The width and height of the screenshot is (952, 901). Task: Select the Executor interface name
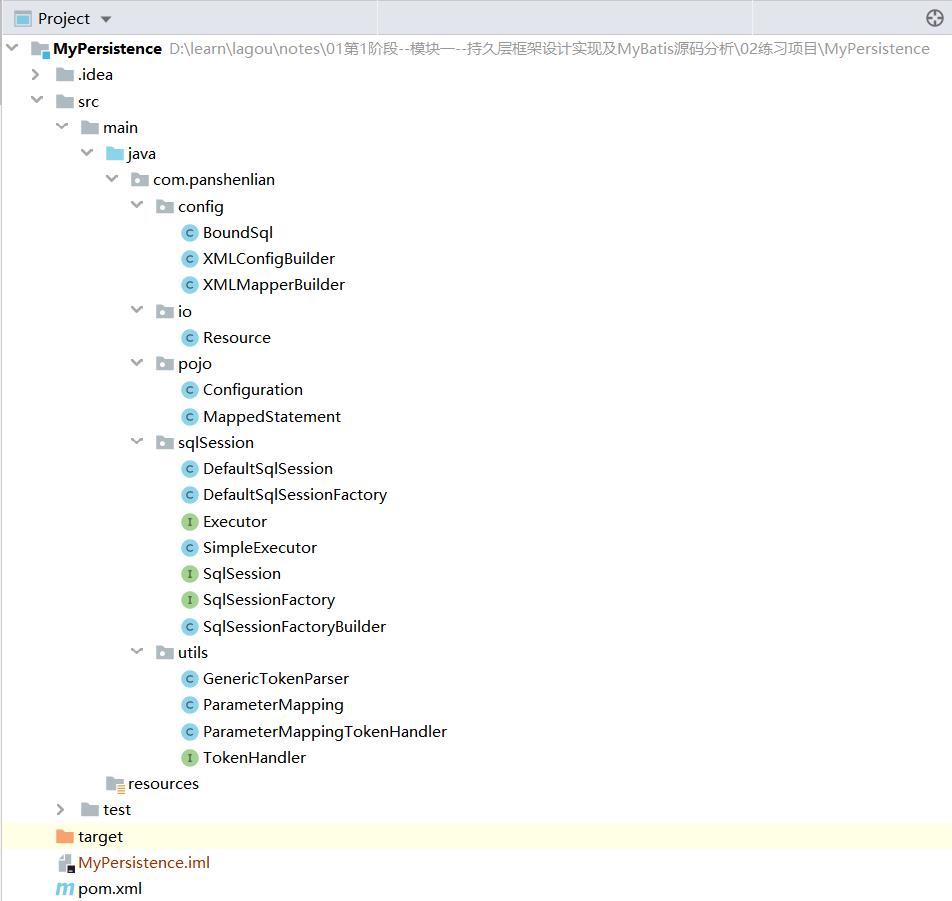pyautogui.click(x=235, y=522)
